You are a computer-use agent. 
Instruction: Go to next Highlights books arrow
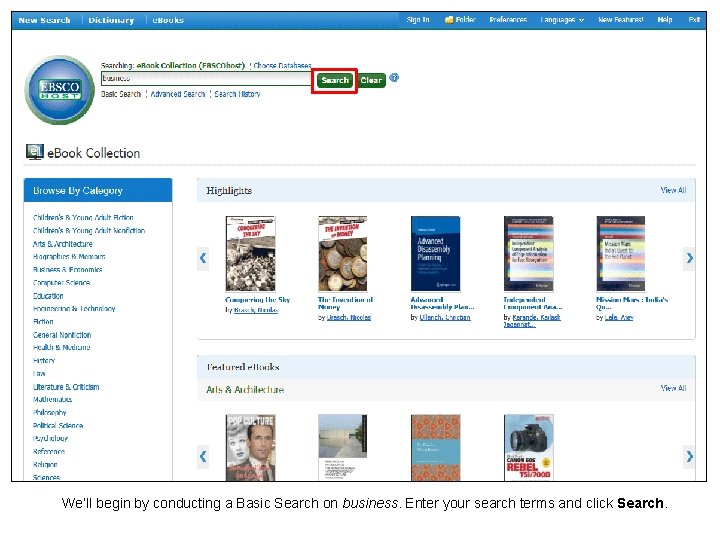click(689, 258)
